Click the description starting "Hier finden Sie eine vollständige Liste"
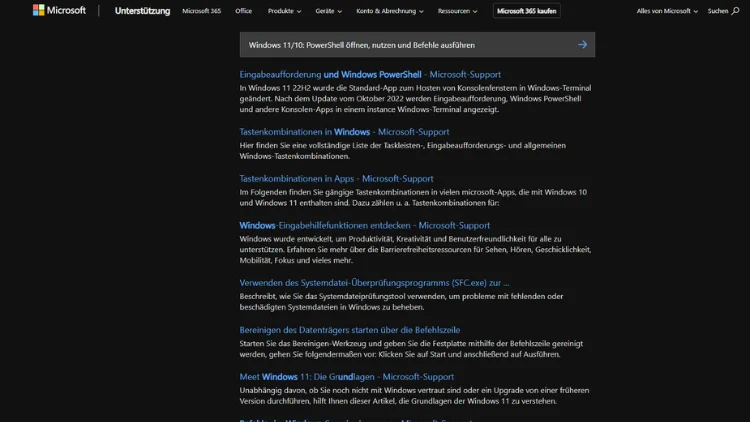 tap(402, 151)
